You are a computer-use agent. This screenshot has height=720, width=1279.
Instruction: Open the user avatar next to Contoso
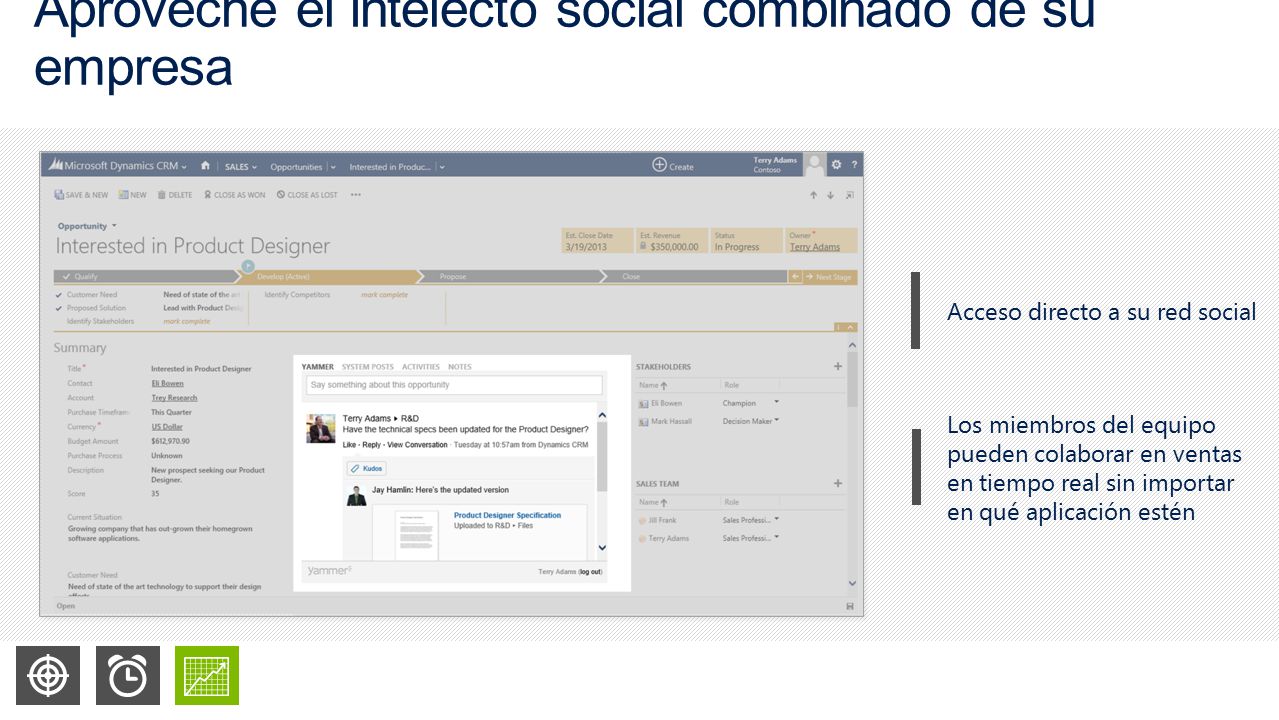pyautogui.click(x=815, y=165)
